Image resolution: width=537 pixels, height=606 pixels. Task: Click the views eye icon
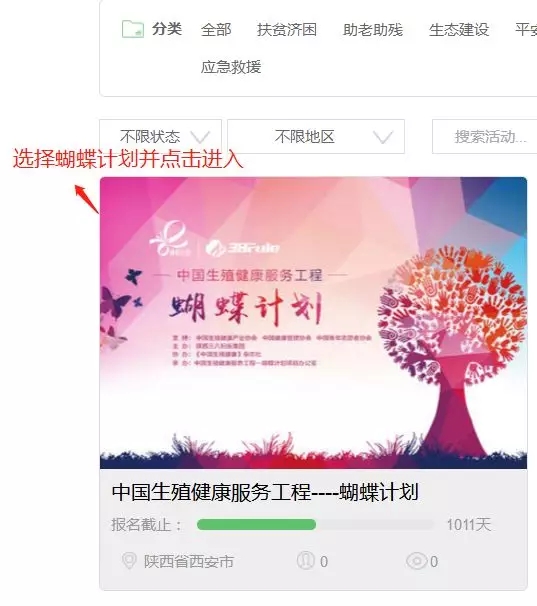416,561
